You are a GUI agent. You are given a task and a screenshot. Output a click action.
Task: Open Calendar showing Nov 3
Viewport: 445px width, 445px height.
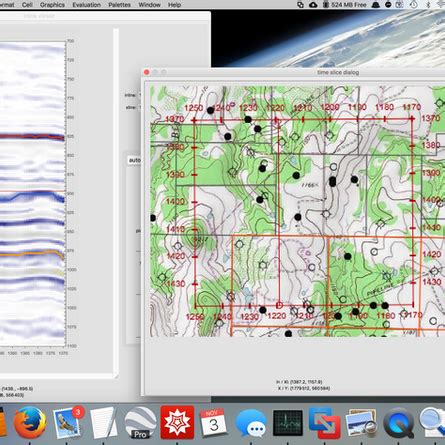(213, 422)
